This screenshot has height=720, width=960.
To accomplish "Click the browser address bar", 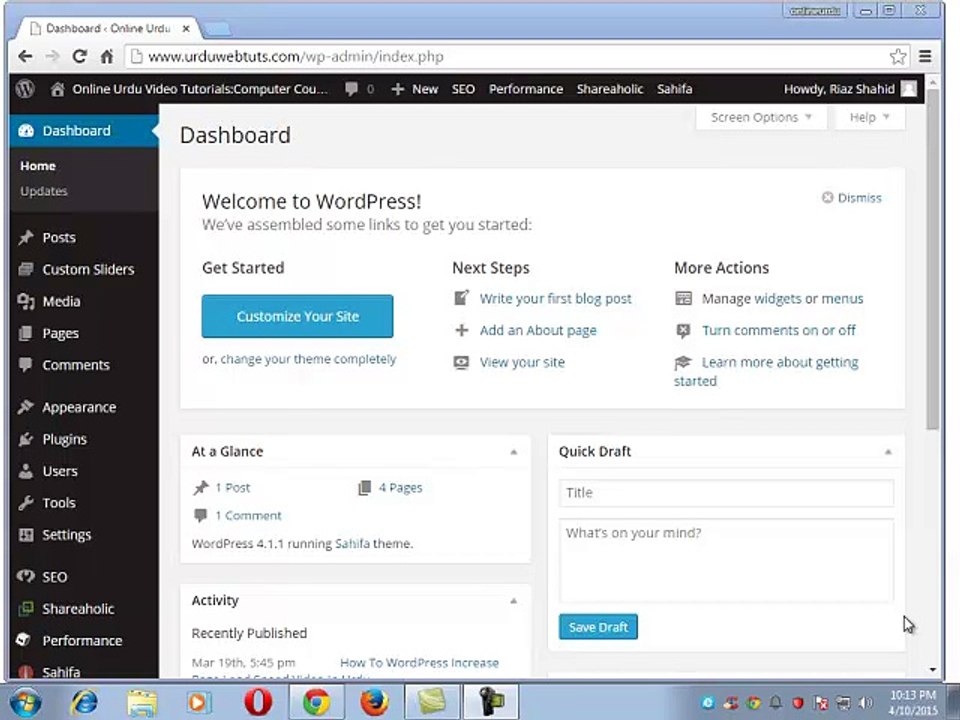I will (508, 57).
